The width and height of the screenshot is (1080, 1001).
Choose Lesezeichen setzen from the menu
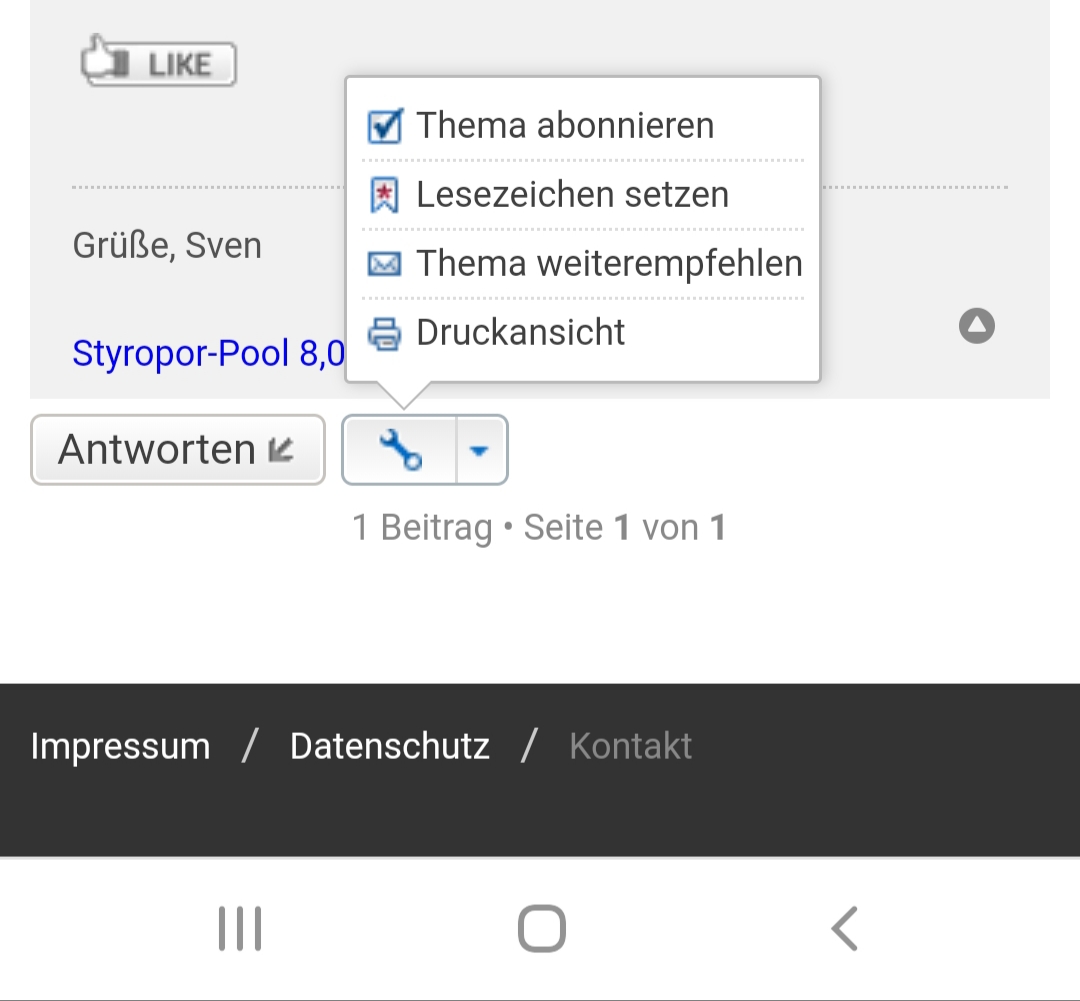point(572,194)
